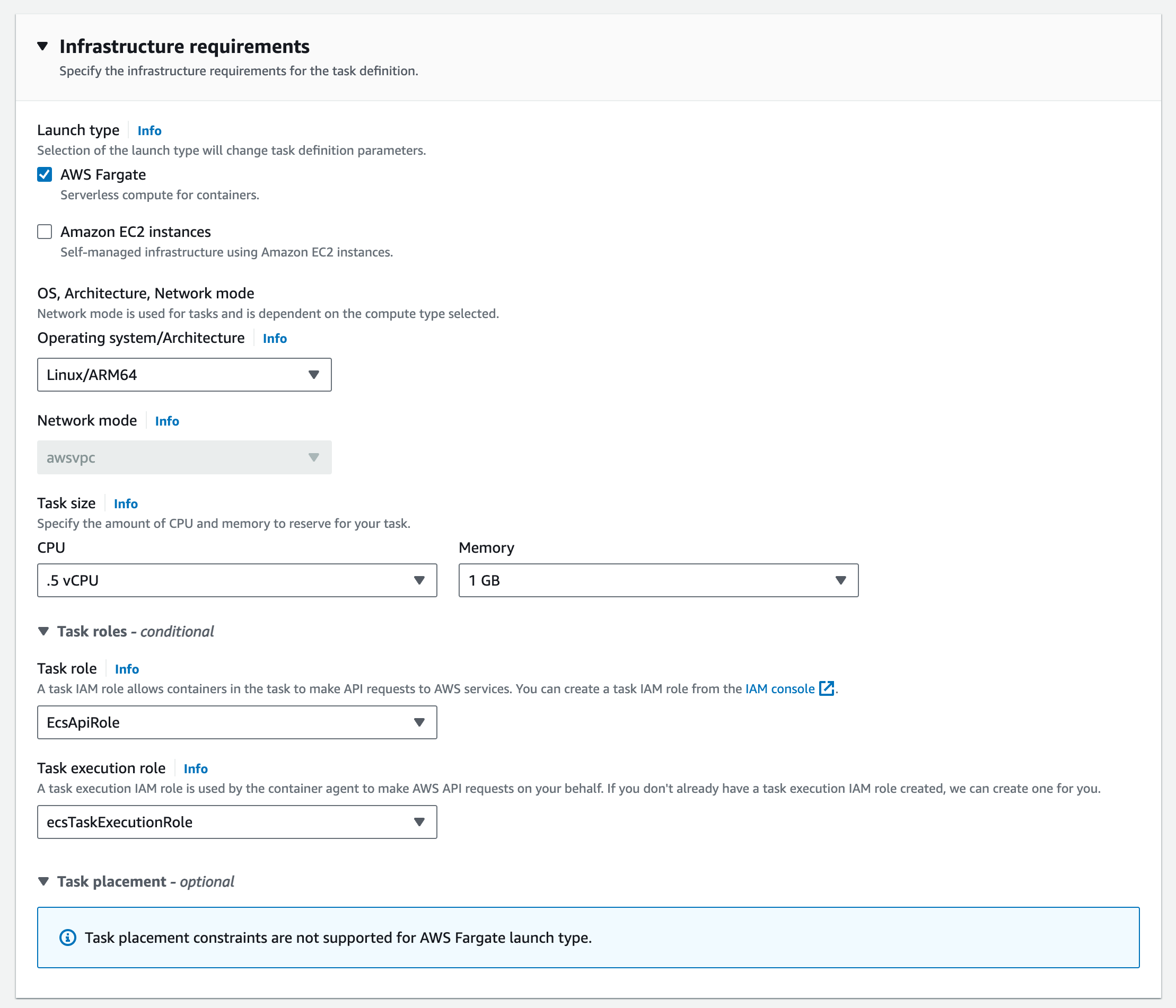Viewport: 1176px width, 1008px height.
Task: Open the IAM console link
Action: [x=779, y=688]
